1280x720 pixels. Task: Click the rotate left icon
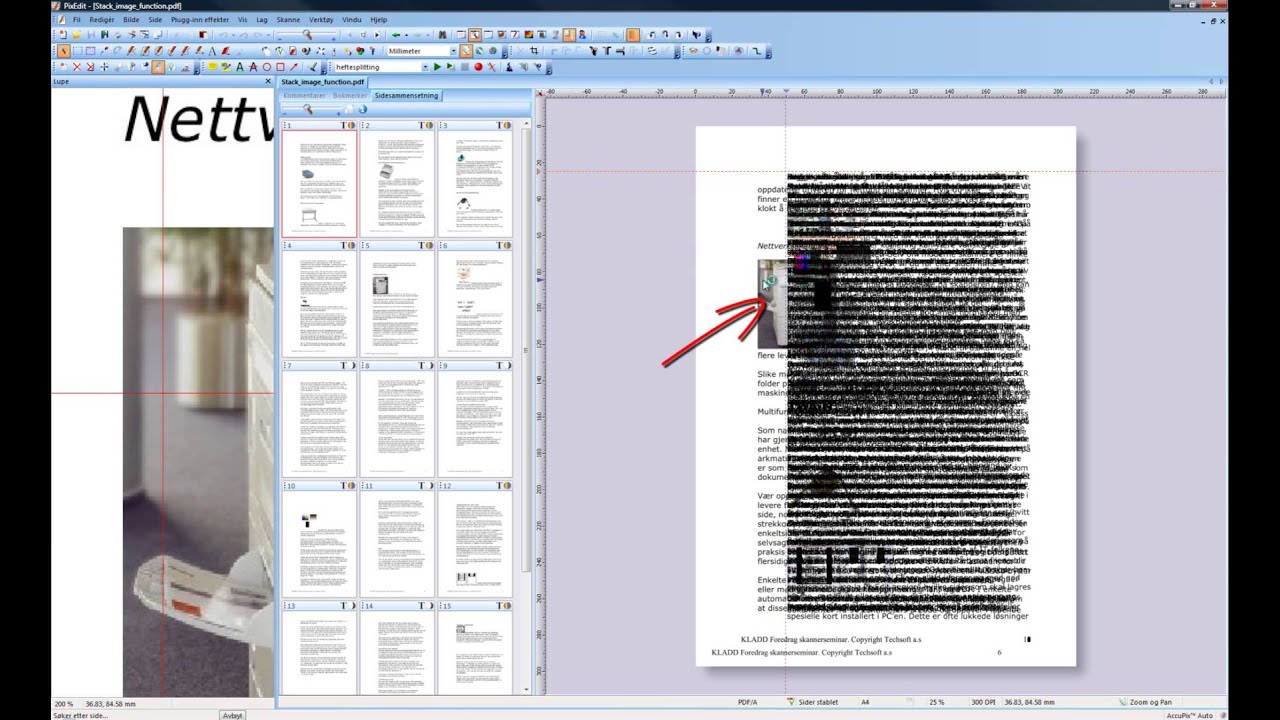(652, 34)
